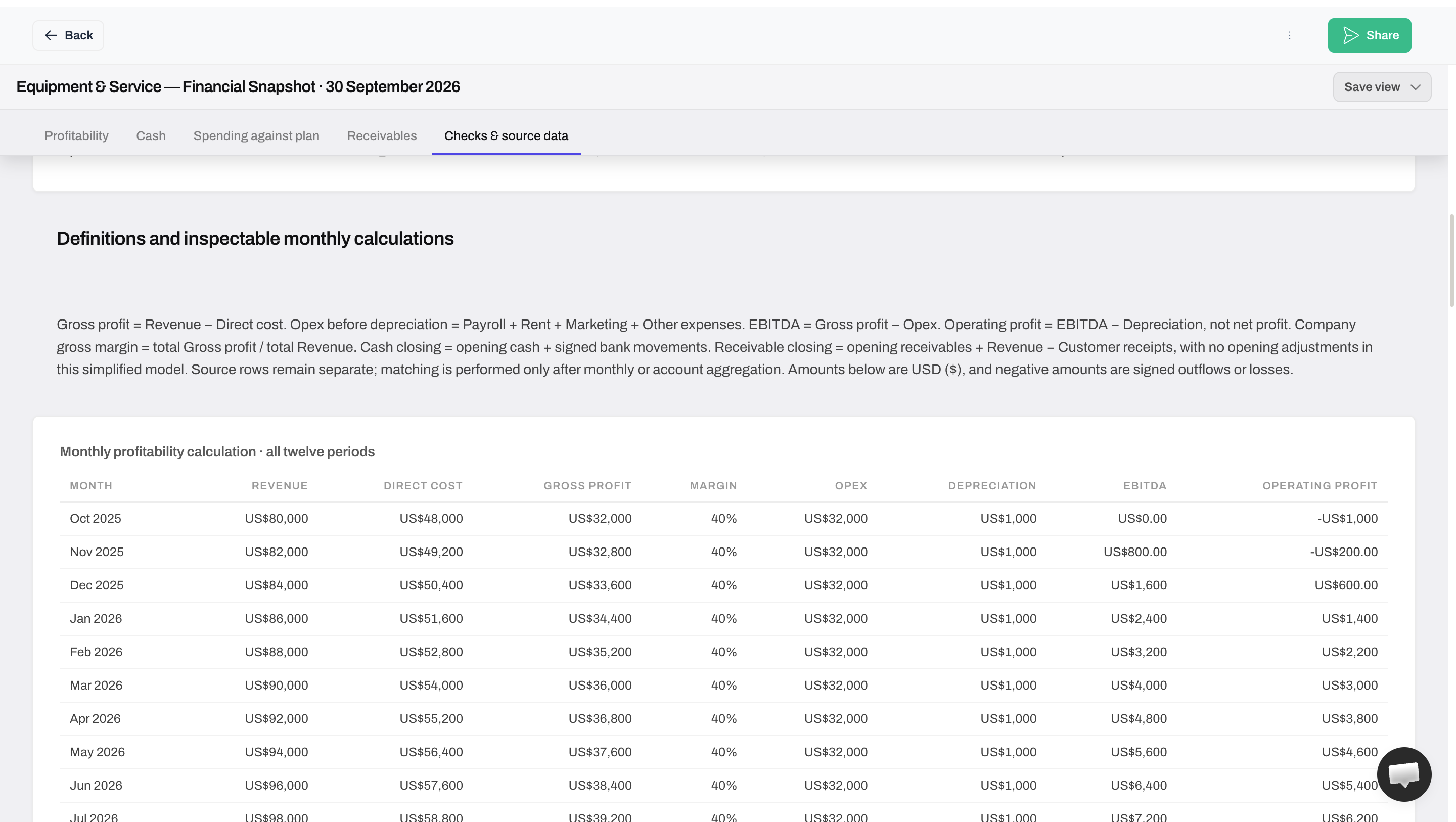Click the DIRECT COST column header
This screenshot has height=822, width=1456.
[423, 486]
